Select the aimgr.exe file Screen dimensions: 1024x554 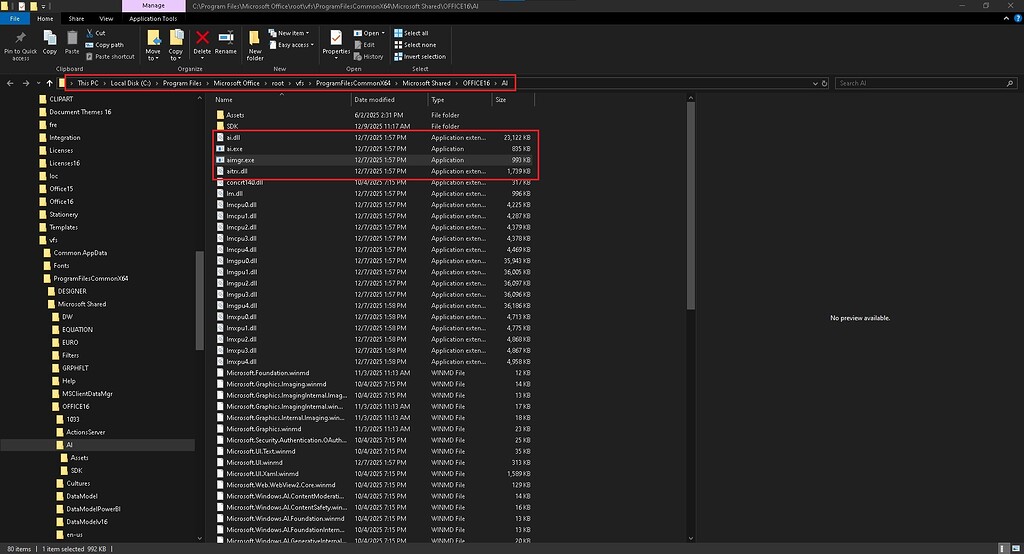[241, 160]
